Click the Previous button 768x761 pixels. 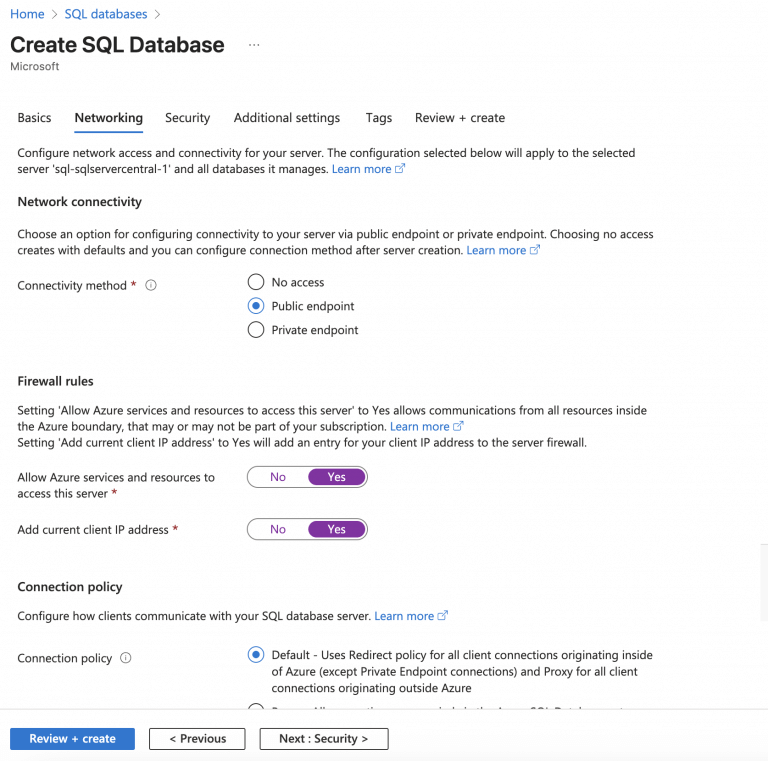(197, 739)
